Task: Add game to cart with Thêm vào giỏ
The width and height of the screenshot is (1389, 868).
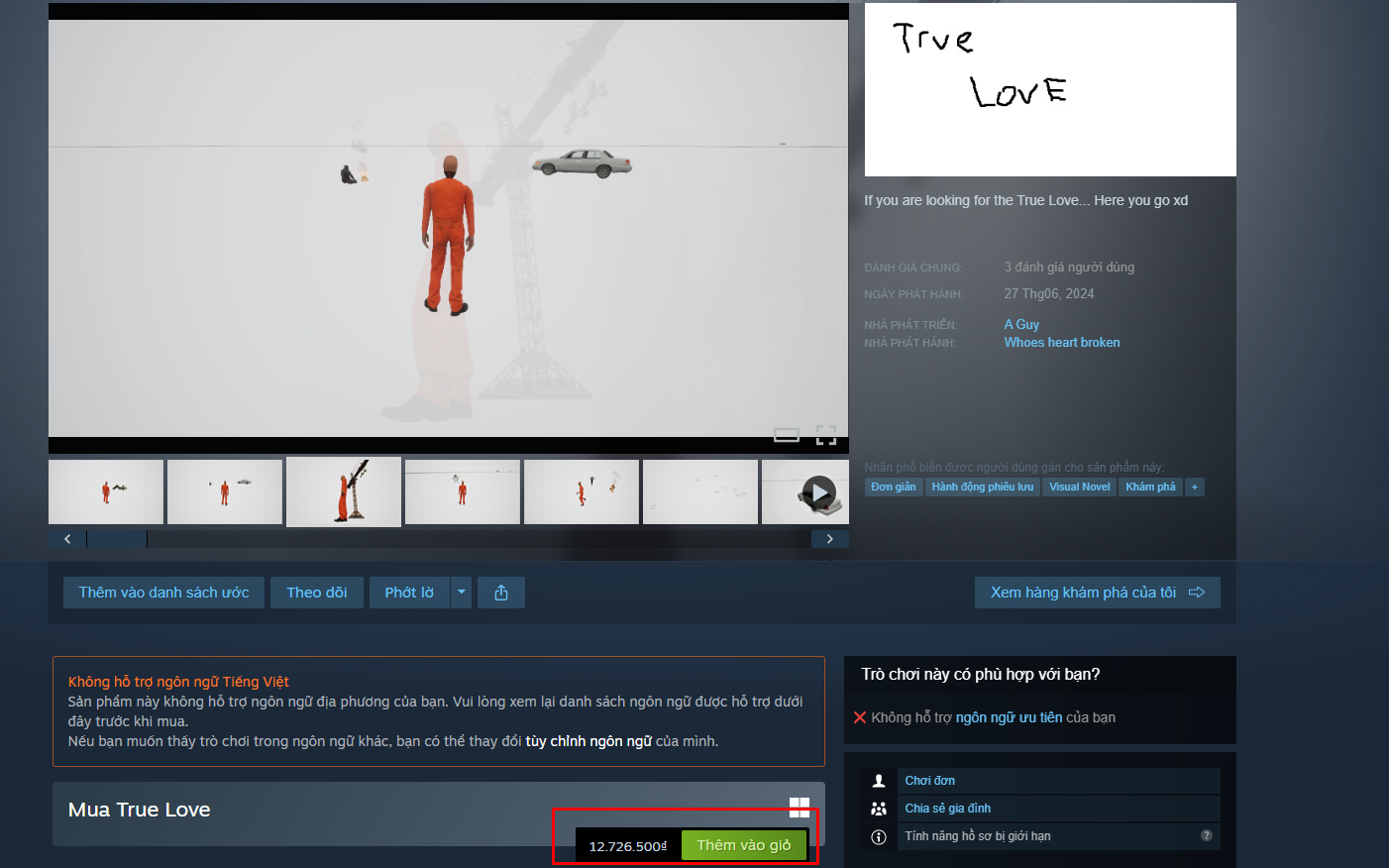Action: tap(743, 845)
